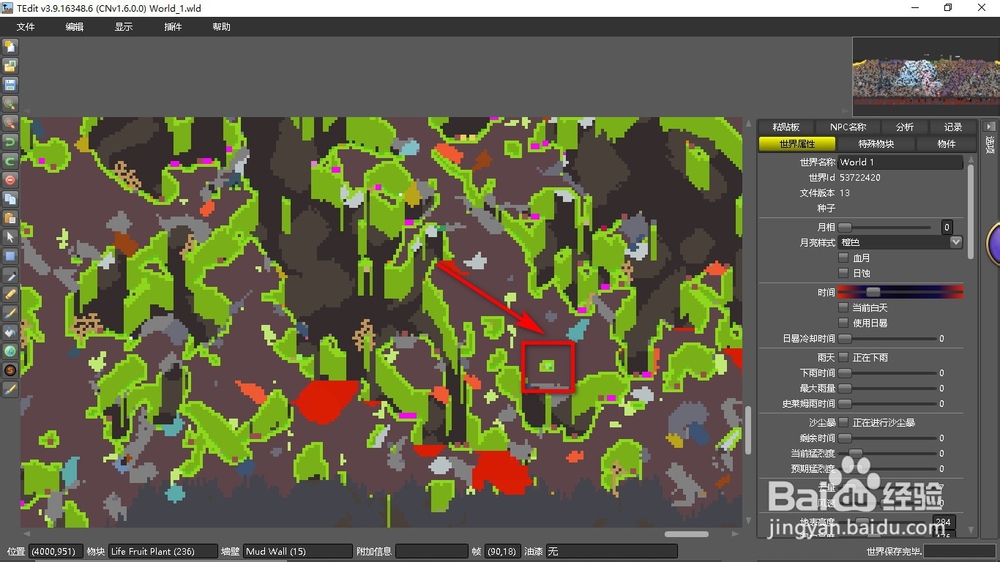Collapse the side panel with the arrow button
This screenshot has height=562, width=1000.
point(989,126)
